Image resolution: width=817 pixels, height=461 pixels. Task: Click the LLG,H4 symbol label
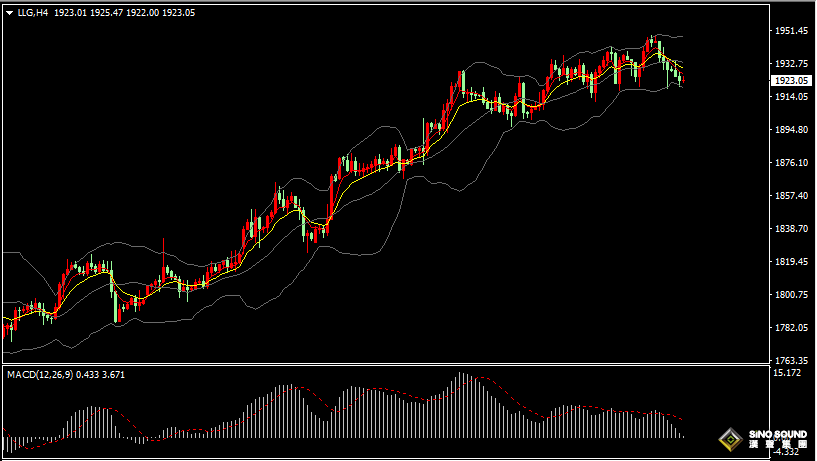coord(34,10)
